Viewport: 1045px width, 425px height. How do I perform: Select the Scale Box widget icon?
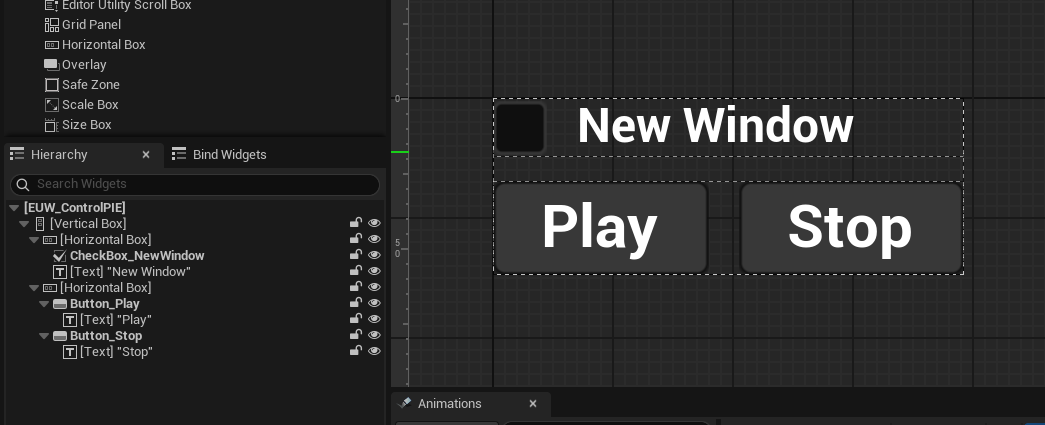point(51,105)
